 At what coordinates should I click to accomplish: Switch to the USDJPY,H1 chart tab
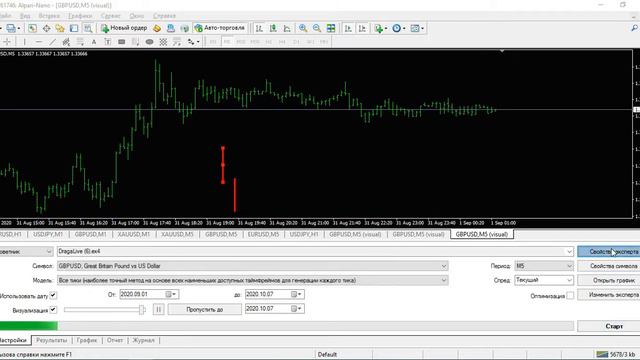click(x=304, y=234)
